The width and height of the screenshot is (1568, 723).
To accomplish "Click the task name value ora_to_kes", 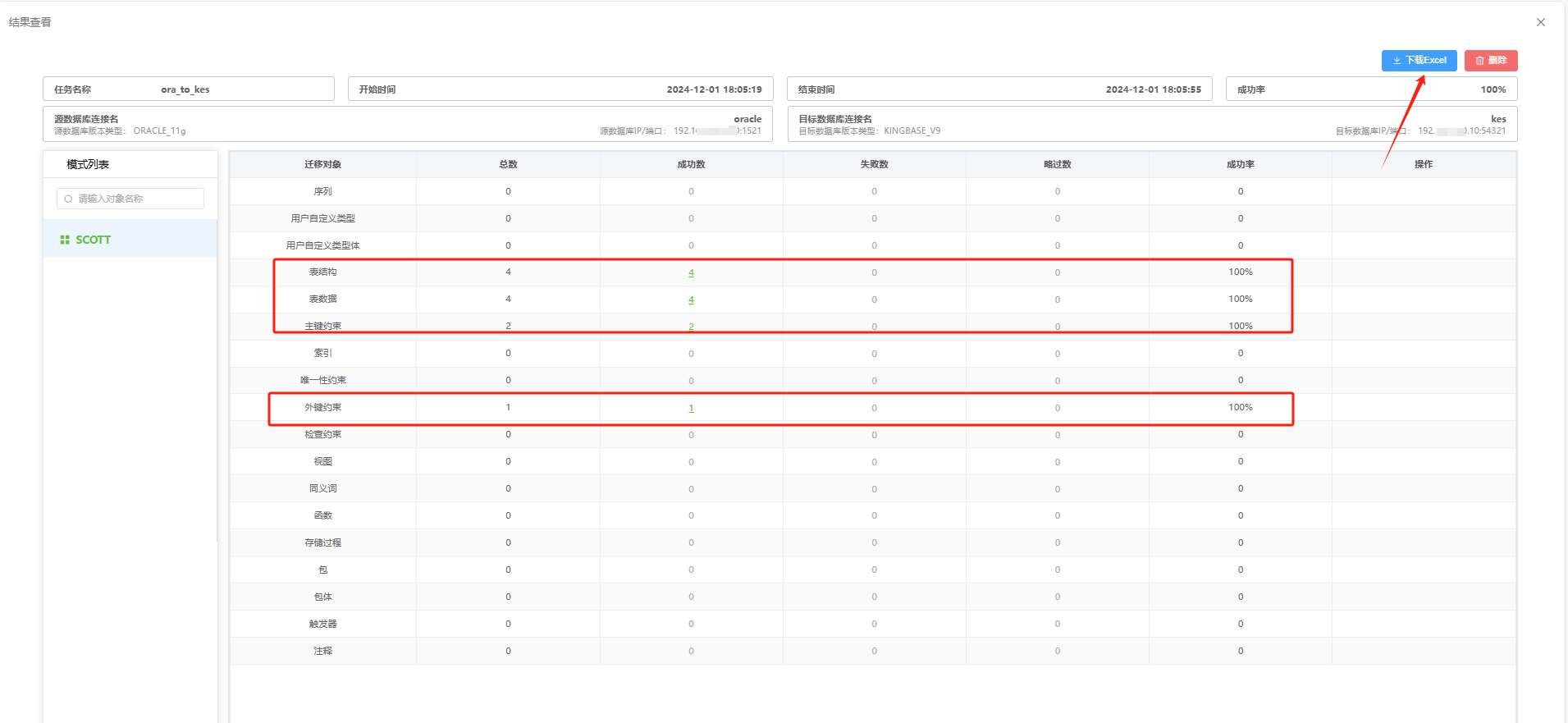I will 185,89.
